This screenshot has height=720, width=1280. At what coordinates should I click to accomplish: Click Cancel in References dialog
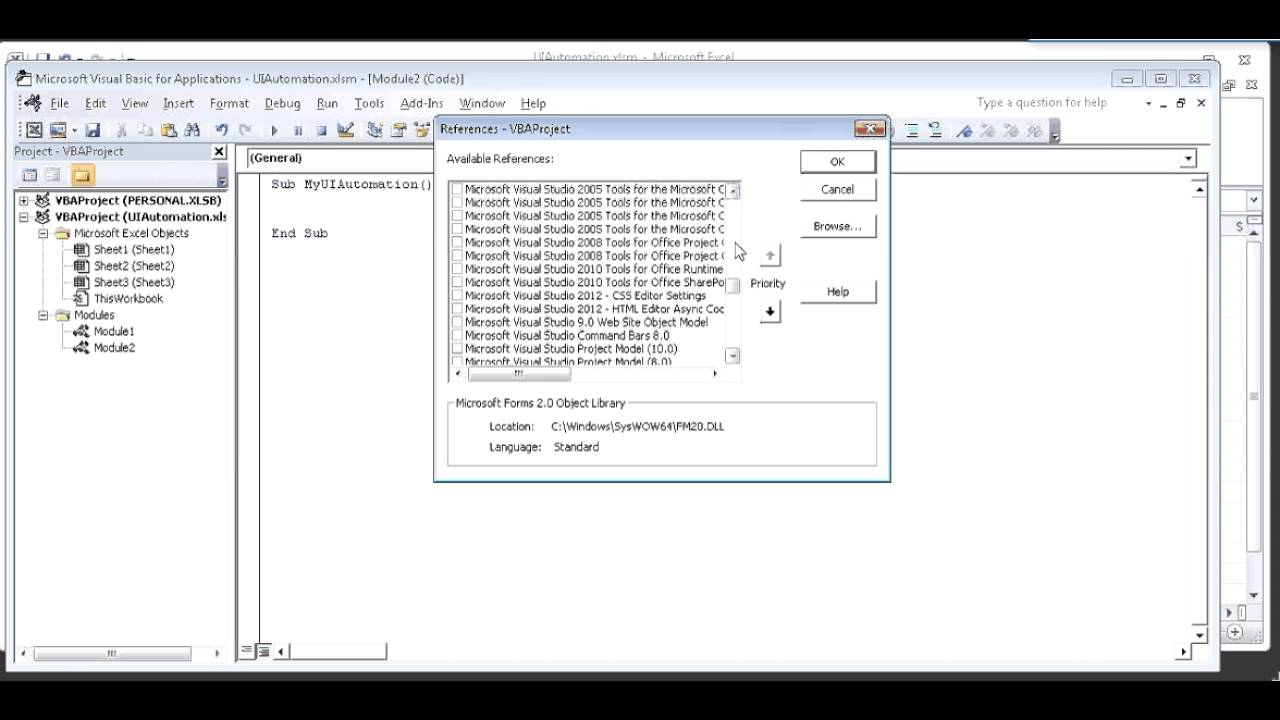pos(838,189)
